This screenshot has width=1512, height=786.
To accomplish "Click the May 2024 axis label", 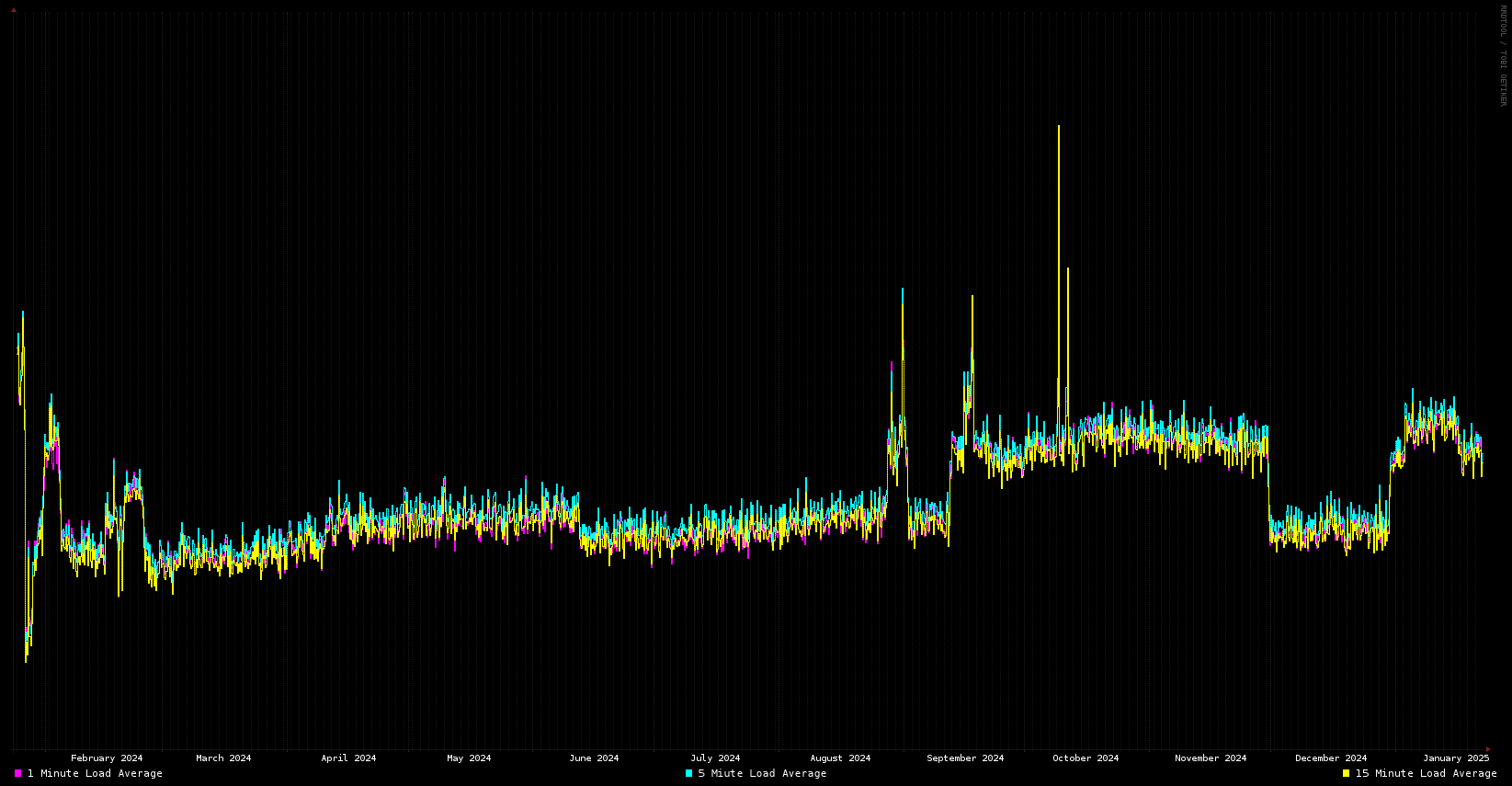I will point(469,758).
